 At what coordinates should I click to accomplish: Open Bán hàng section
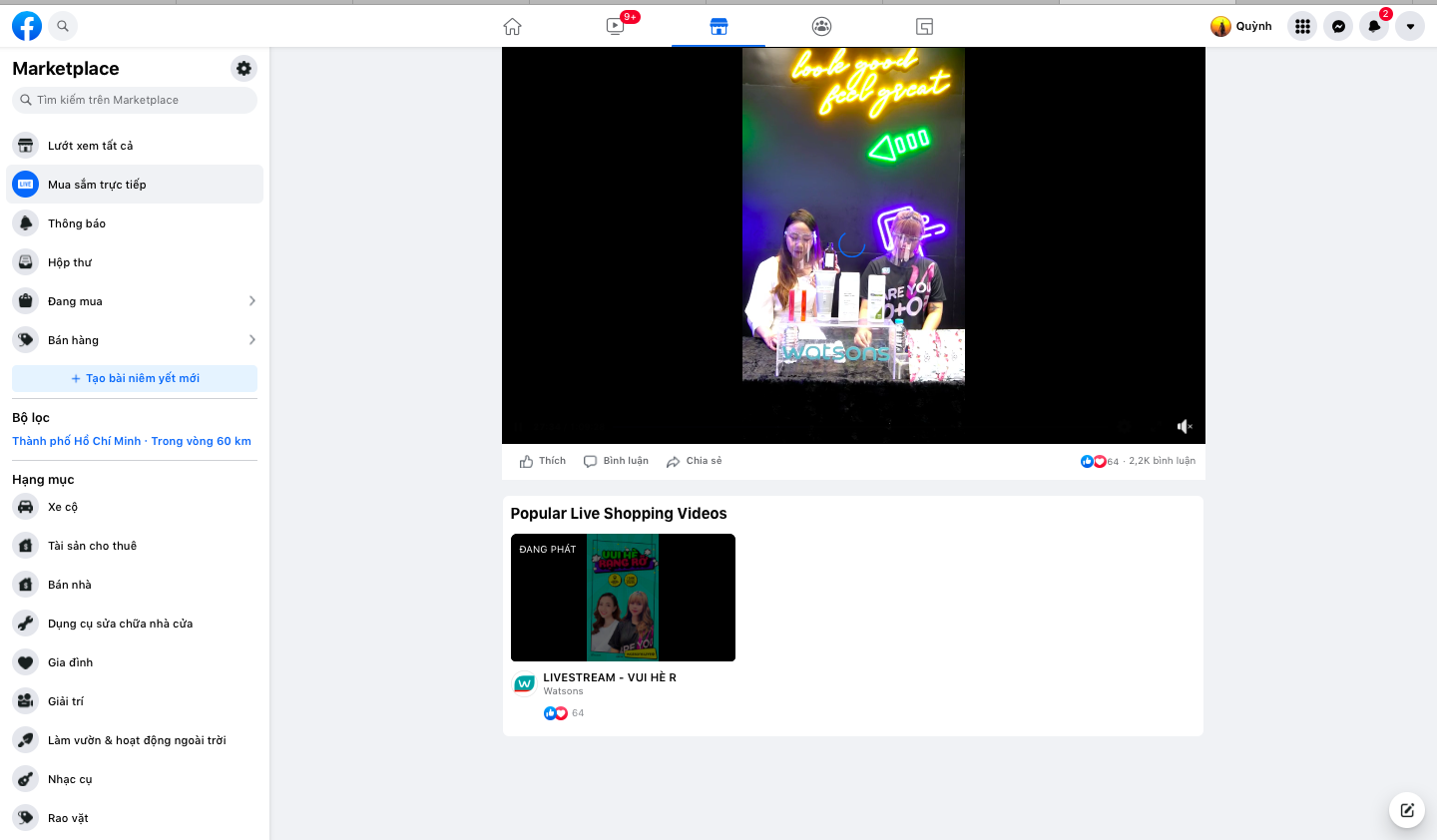[135, 340]
